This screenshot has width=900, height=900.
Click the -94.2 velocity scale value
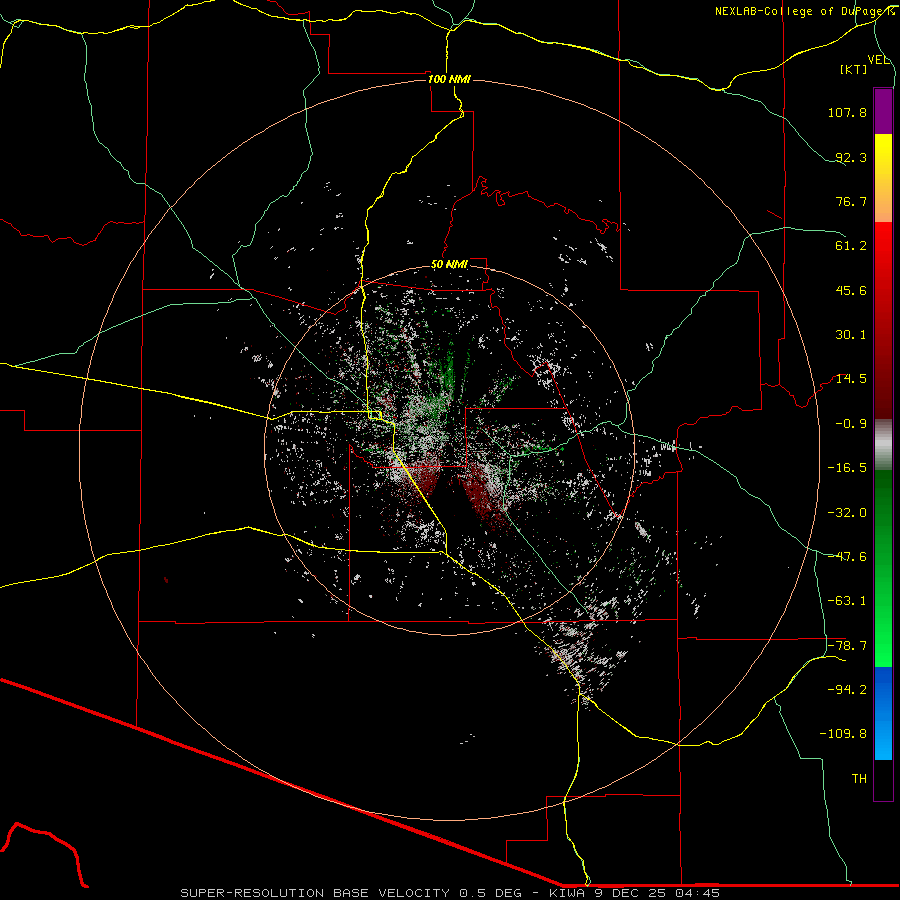[x=847, y=690]
